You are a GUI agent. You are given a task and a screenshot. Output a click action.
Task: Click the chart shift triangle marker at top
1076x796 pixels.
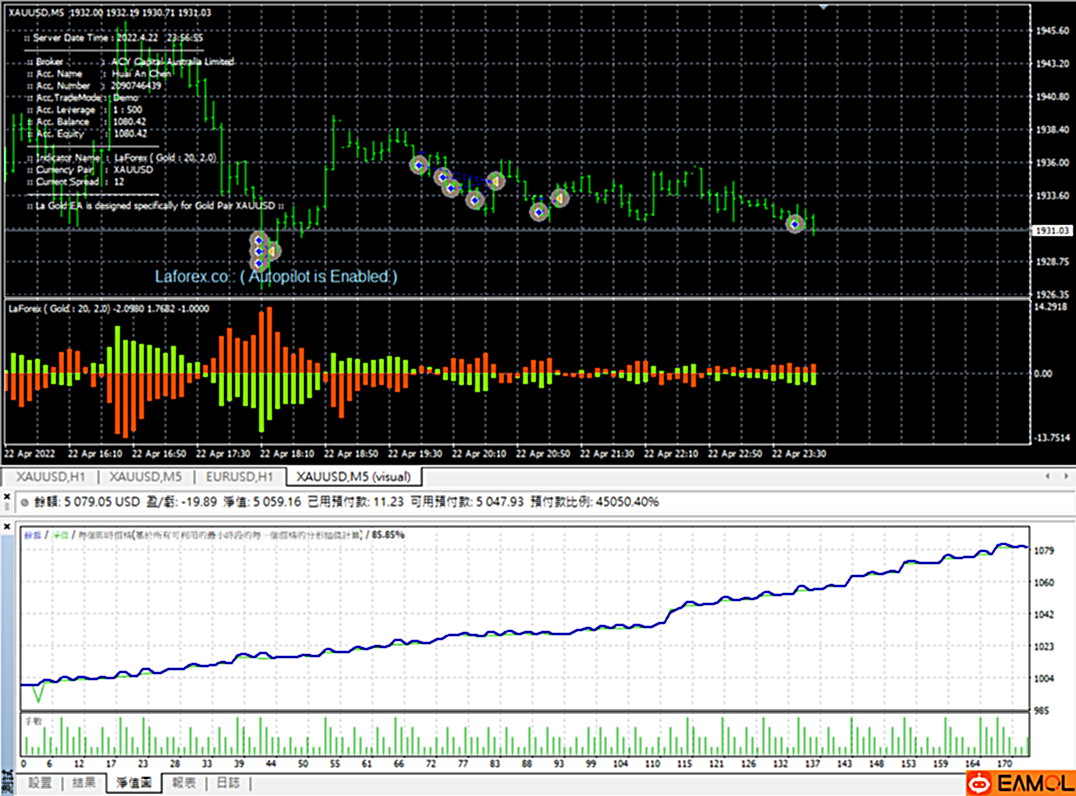(823, 7)
